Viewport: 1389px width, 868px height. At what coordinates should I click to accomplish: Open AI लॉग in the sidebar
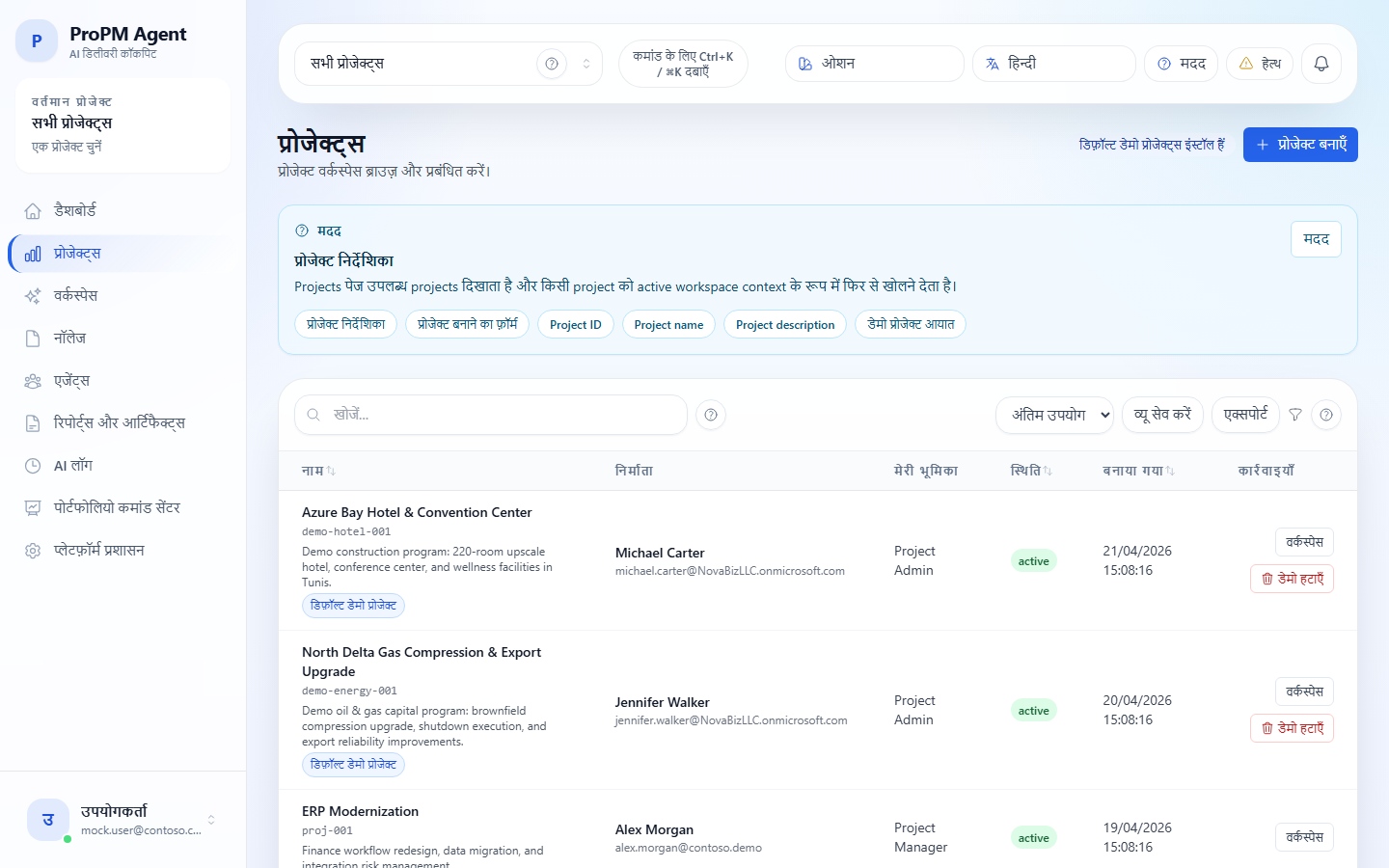pos(73,465)
